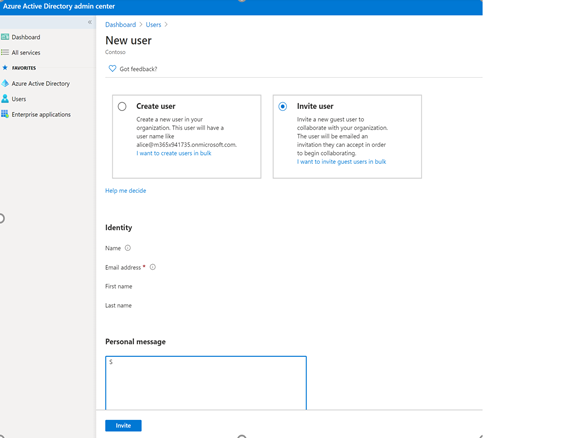Click the Users person icon

coord(5,99)
